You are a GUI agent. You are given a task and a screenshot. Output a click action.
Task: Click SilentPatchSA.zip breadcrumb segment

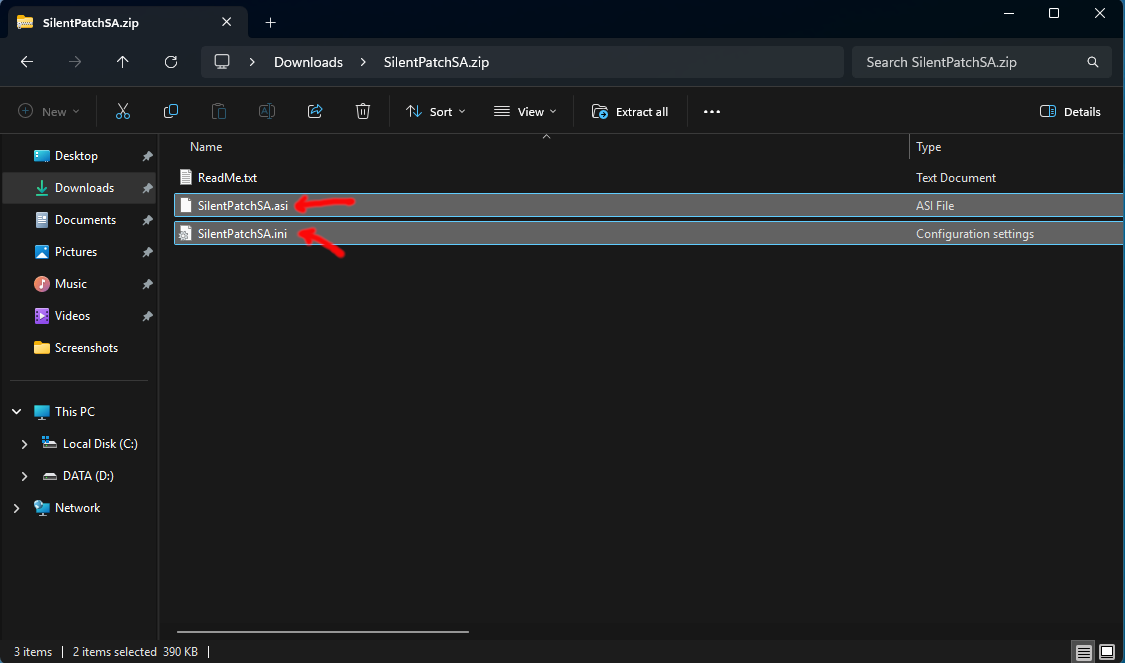(436, 62)
